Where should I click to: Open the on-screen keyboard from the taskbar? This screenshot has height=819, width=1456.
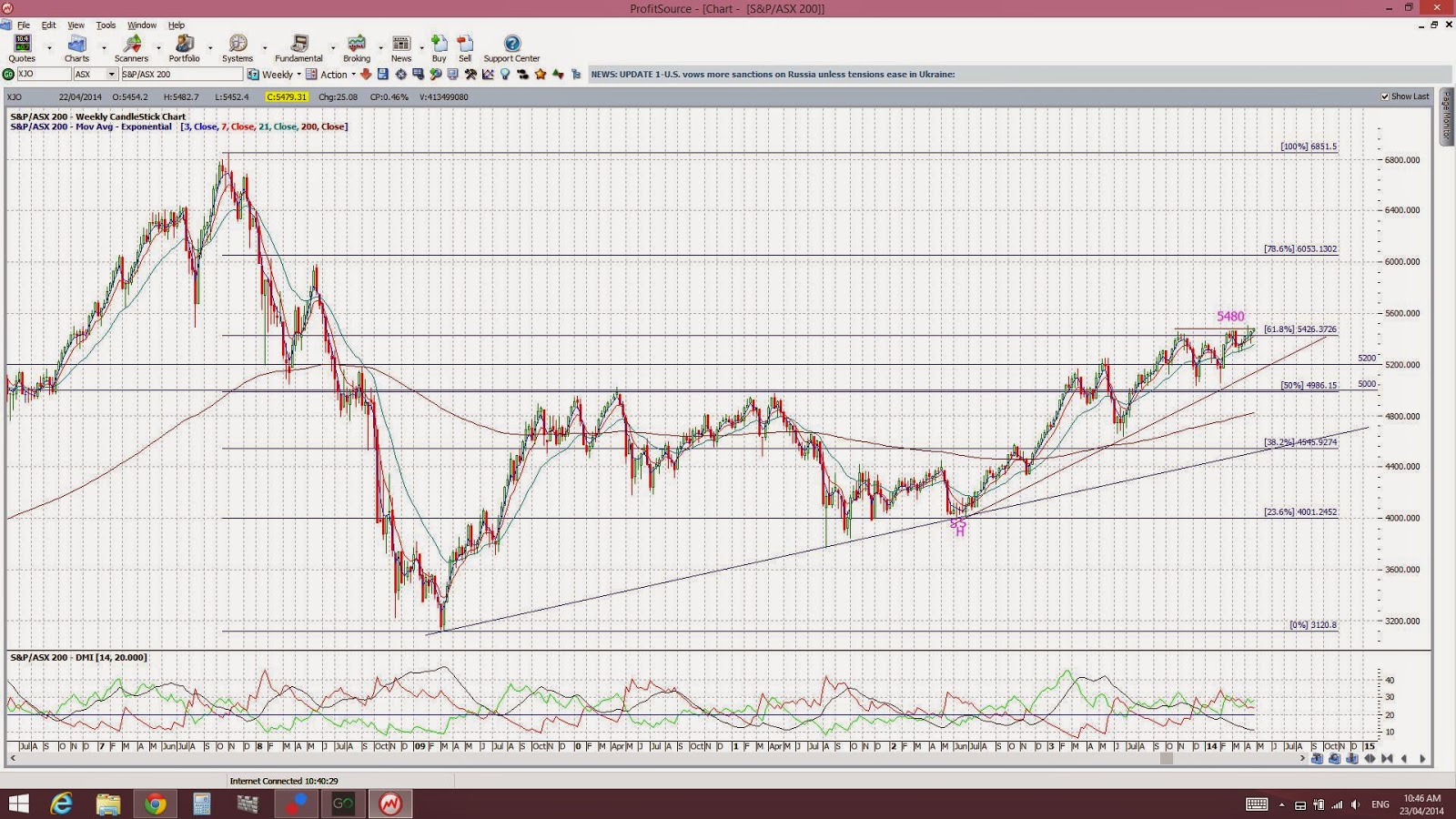(x=1257, y=804)
